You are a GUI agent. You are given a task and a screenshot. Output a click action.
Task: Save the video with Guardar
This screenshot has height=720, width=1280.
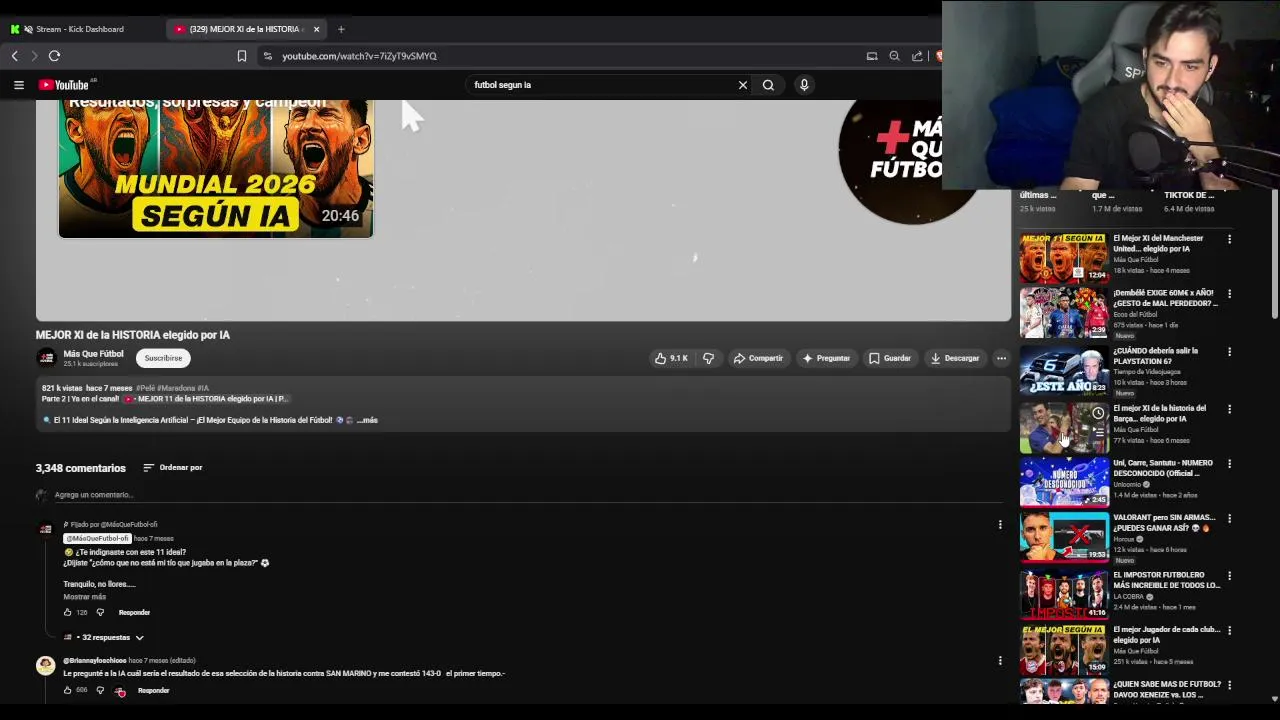coord(890,358)
